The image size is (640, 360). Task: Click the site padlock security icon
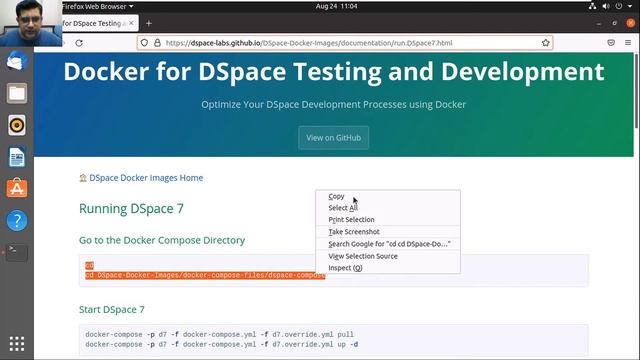(x=157, y=43)
